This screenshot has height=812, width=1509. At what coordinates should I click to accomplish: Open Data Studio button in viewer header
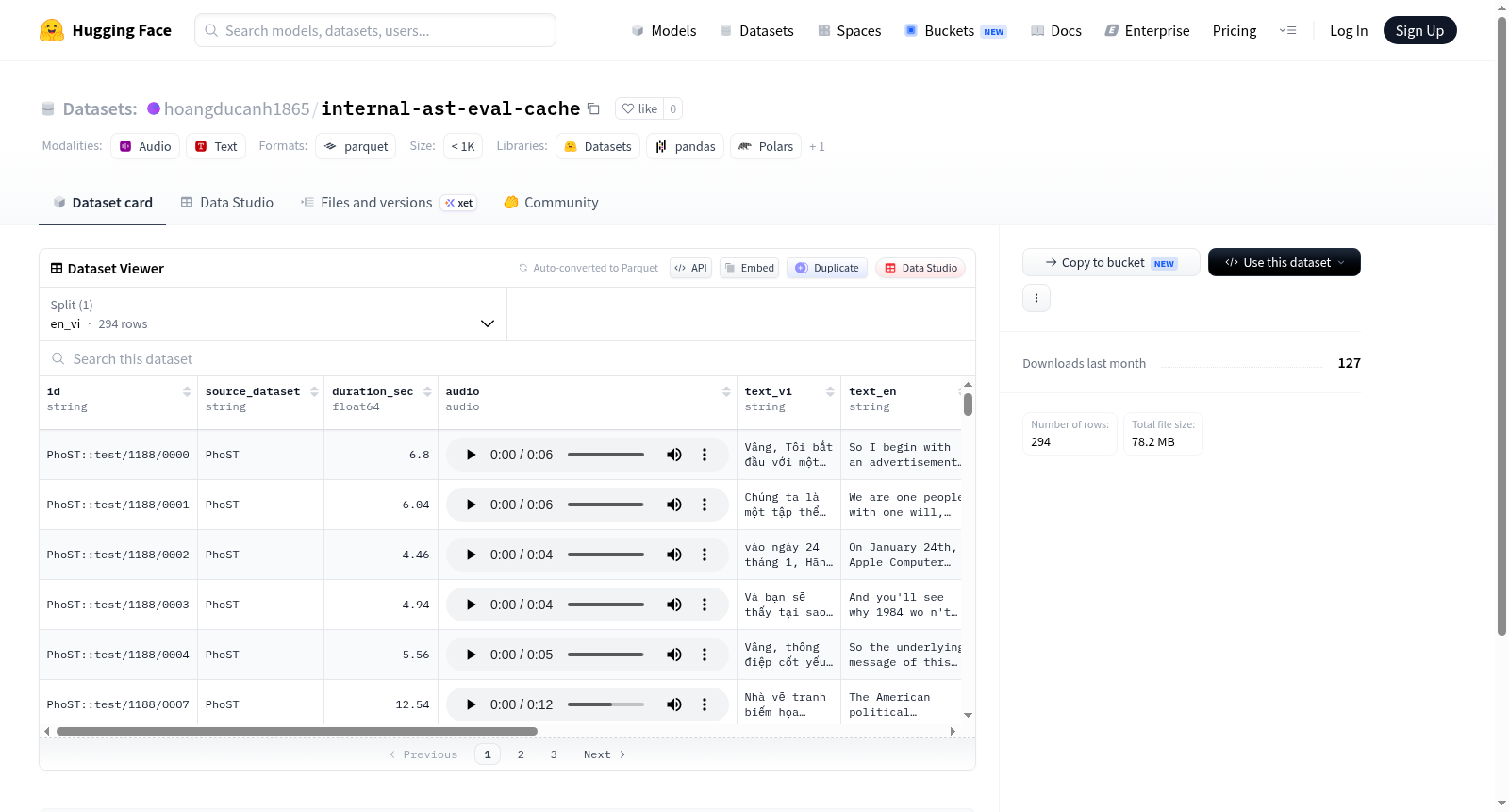920,268
